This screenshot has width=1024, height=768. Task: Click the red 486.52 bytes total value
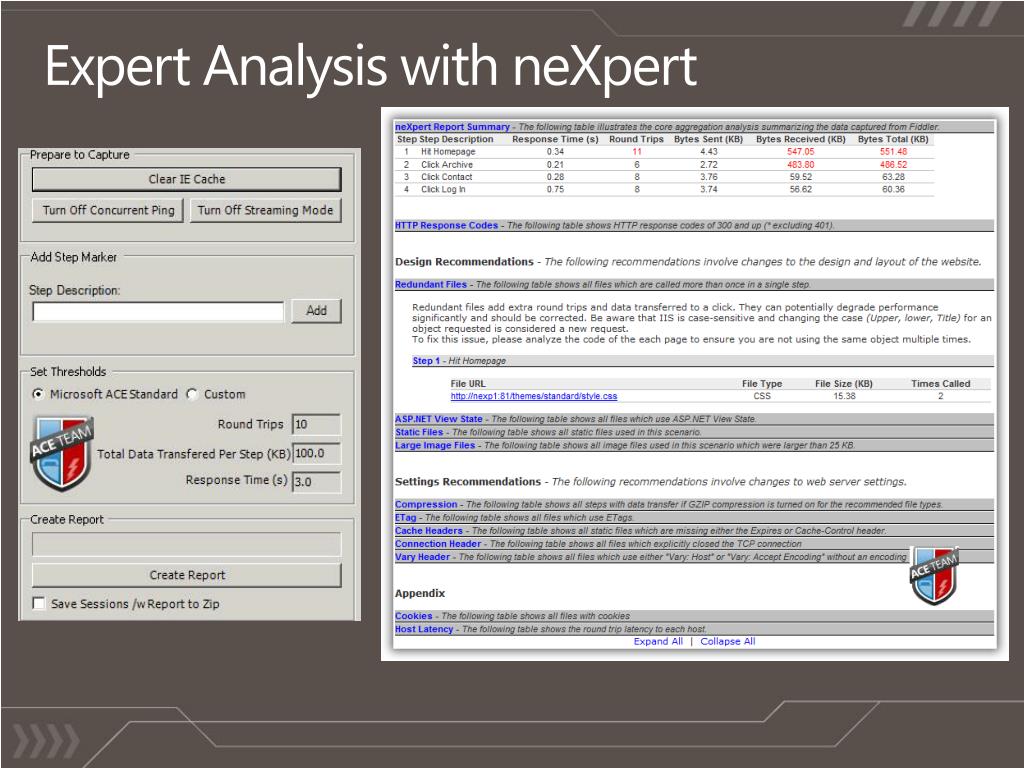pos(893,165)
